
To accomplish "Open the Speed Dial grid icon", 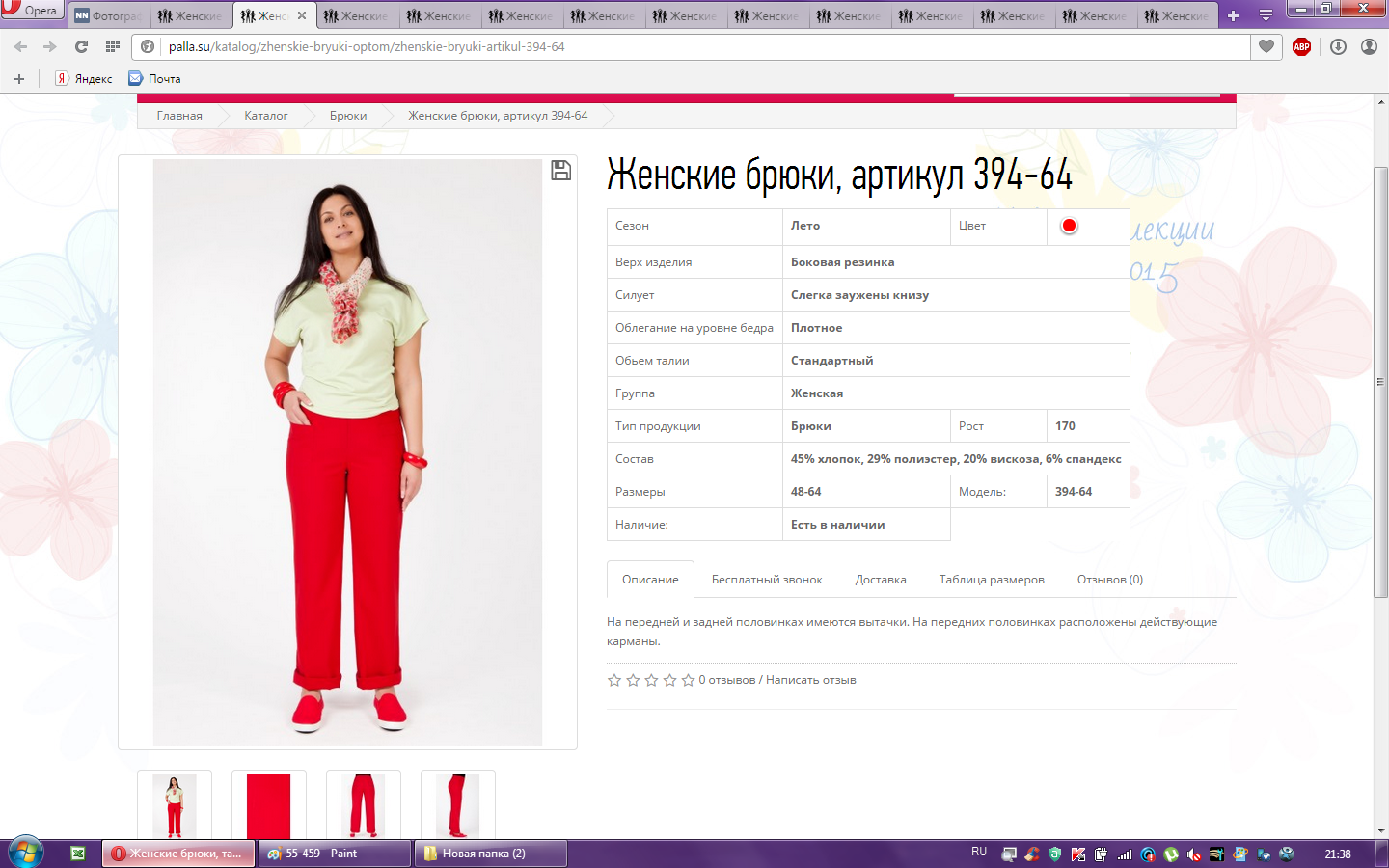I will [x=113, y=46].
